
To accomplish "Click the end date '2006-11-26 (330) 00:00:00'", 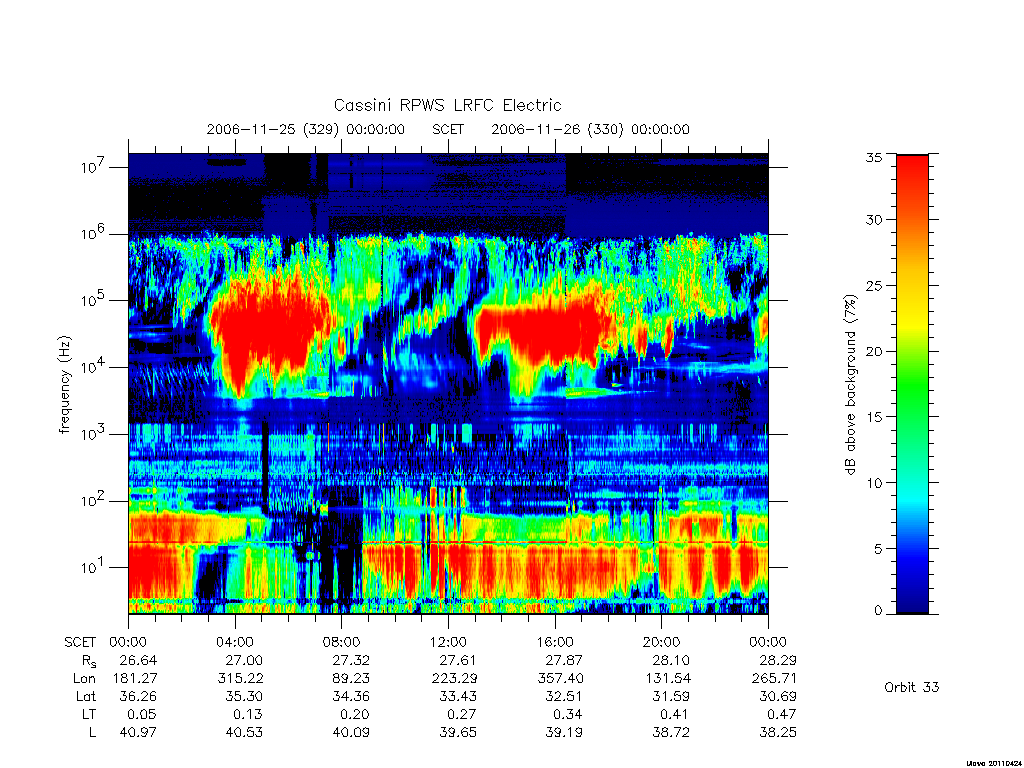I will coord(590,129).
